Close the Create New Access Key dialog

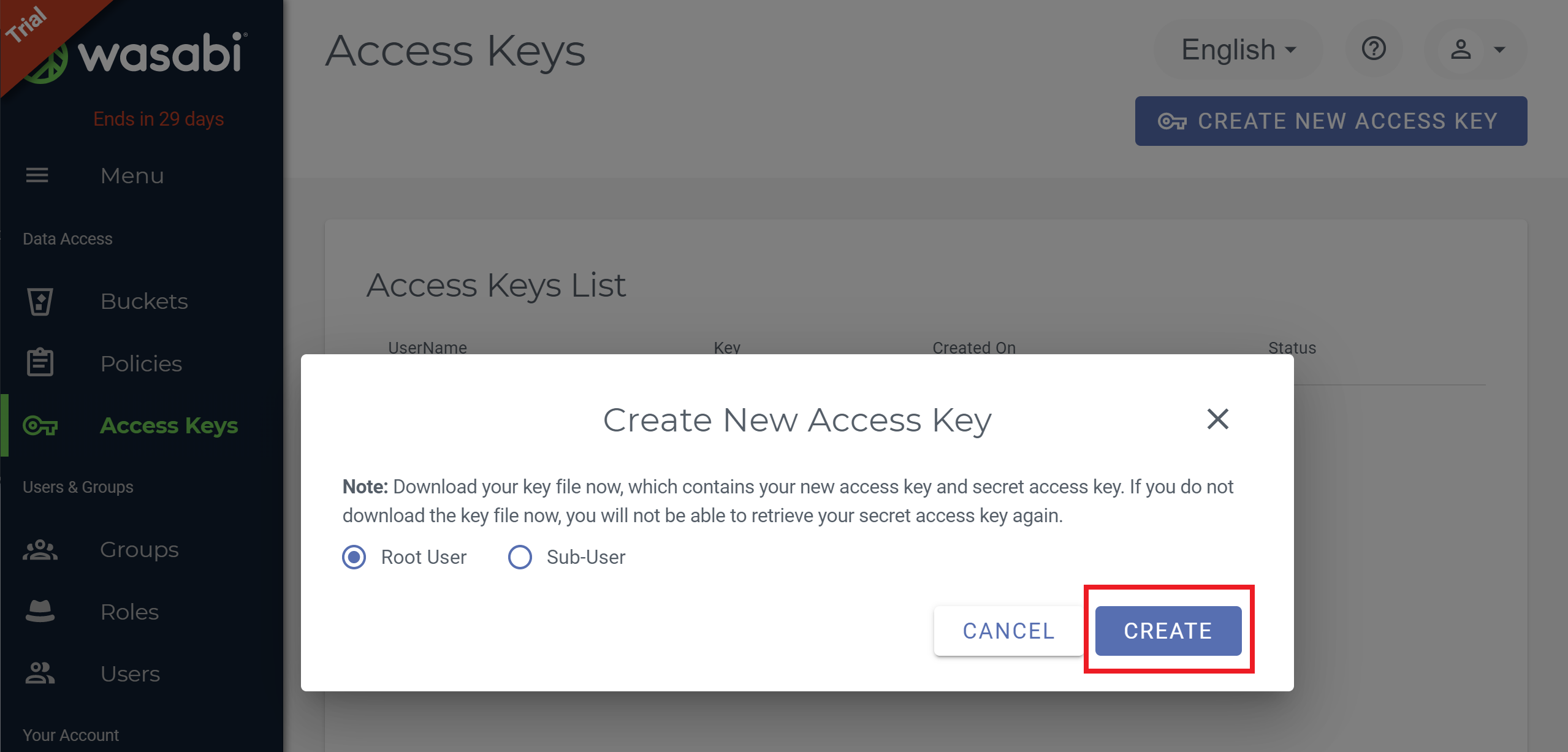pos(1217,419)
